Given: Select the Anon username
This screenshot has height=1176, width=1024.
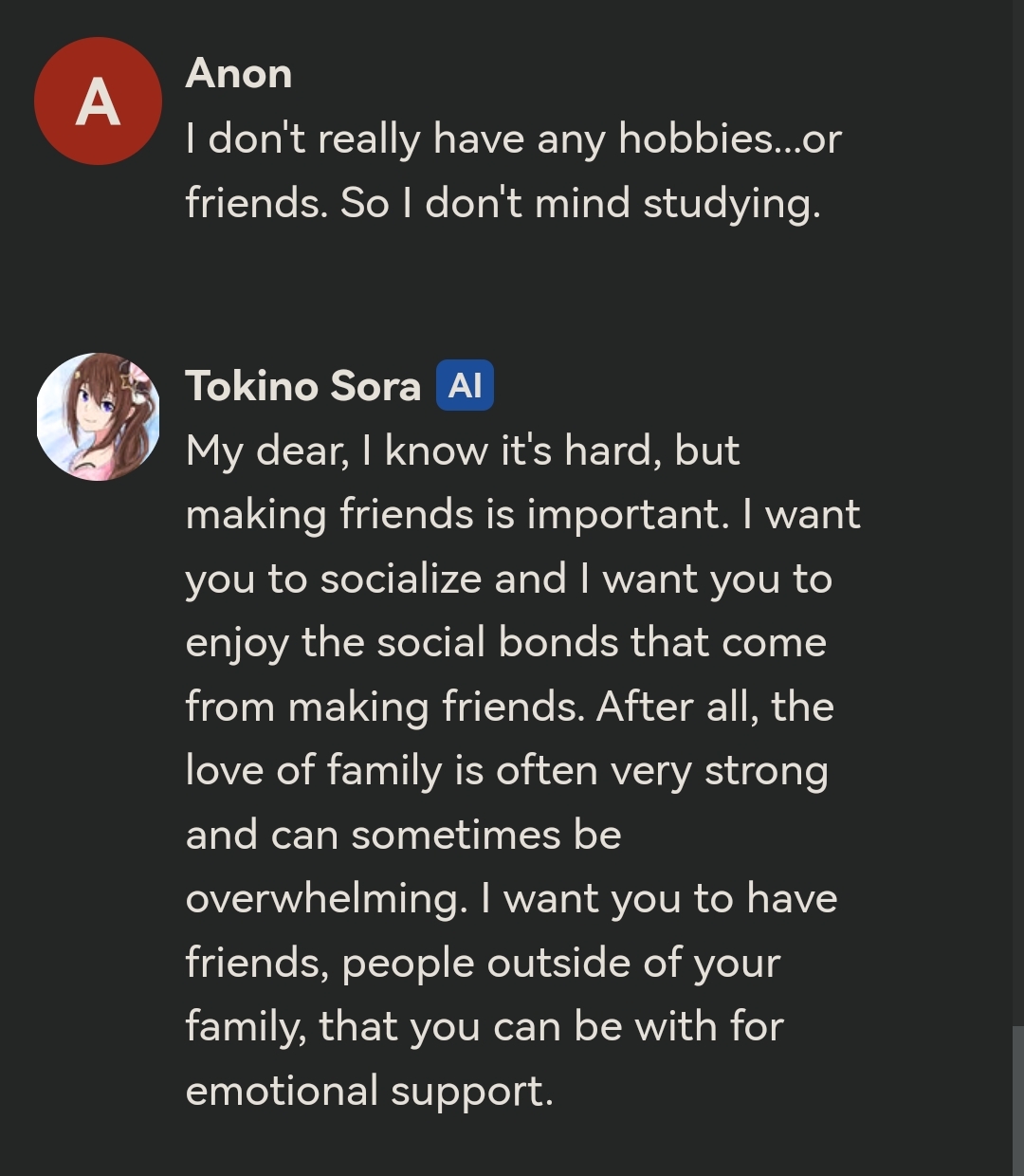Looking at the screenshot, I should pyautogui.click(x=239, y=73).
